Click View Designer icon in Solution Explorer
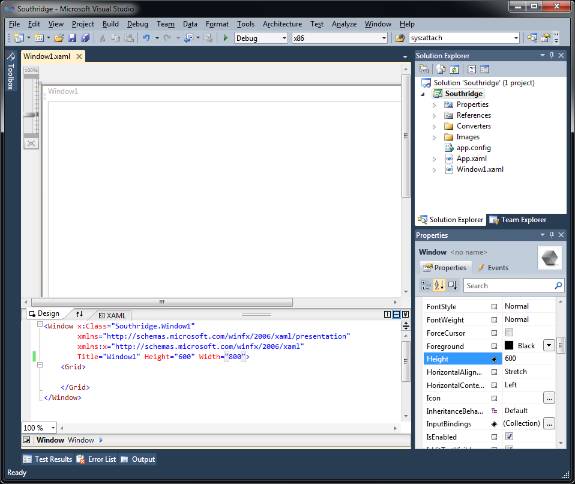The width and height of the screenshot is (575, 484). [485, 69]
